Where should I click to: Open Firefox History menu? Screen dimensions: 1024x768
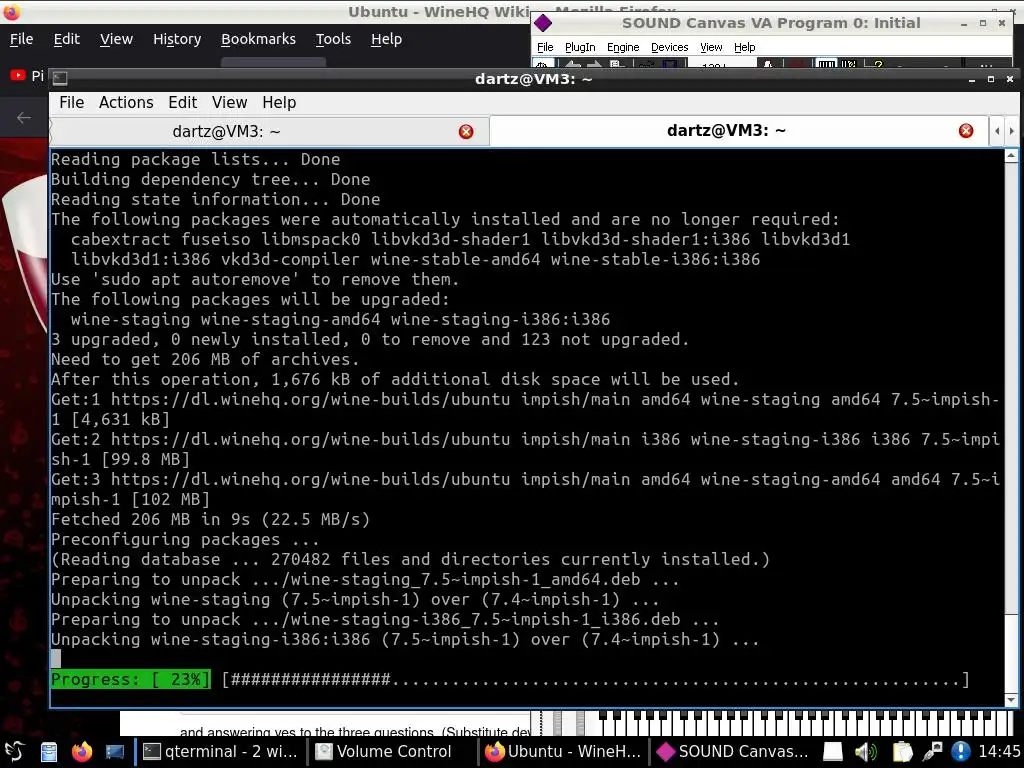177,39
